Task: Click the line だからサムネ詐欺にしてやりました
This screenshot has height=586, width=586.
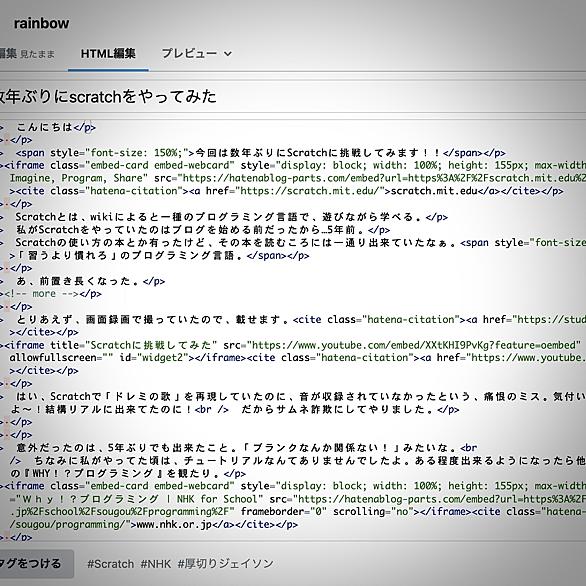Action: click(x=350, y=409)
